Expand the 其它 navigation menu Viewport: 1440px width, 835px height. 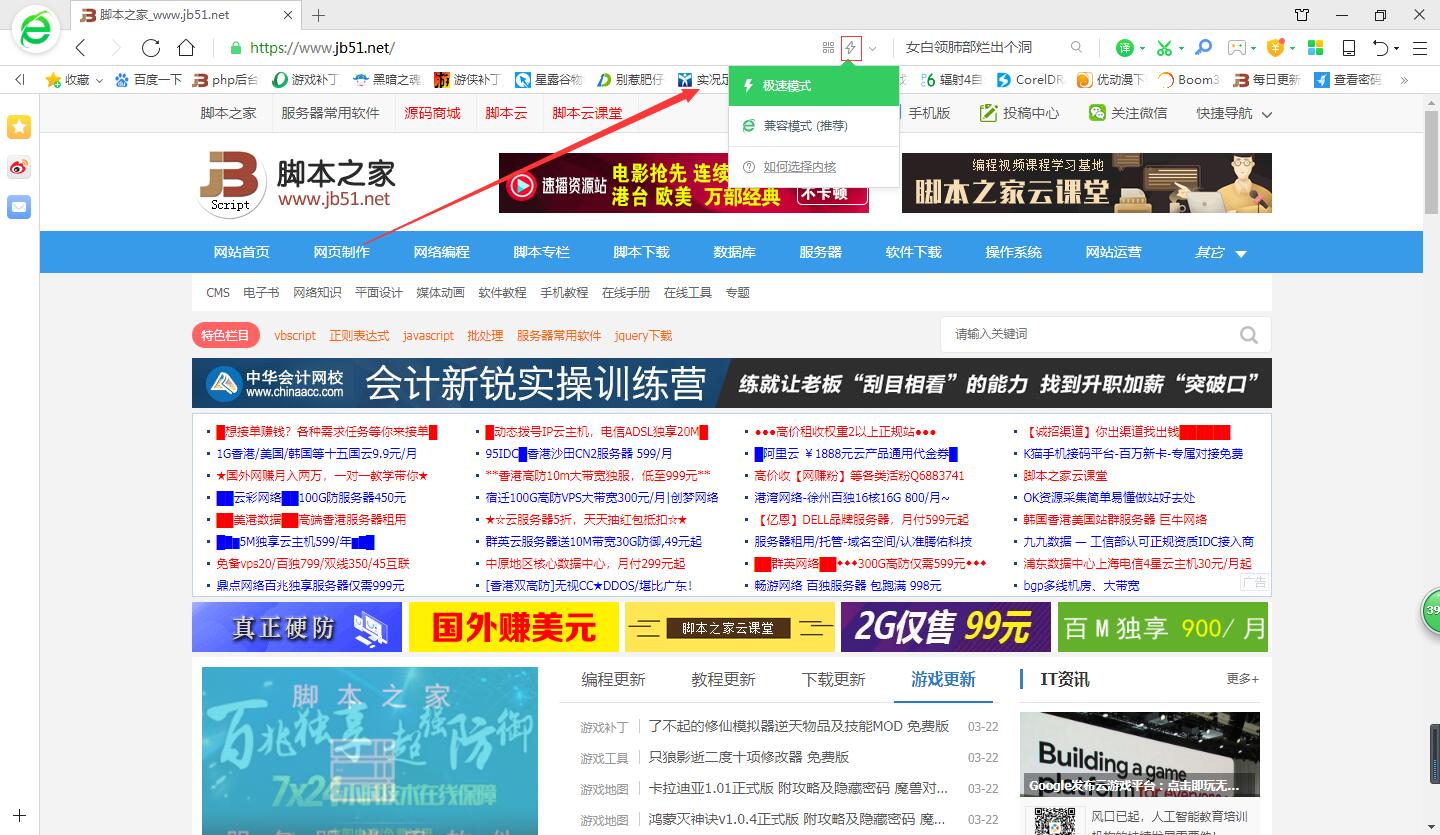(x=1220, y=252)
